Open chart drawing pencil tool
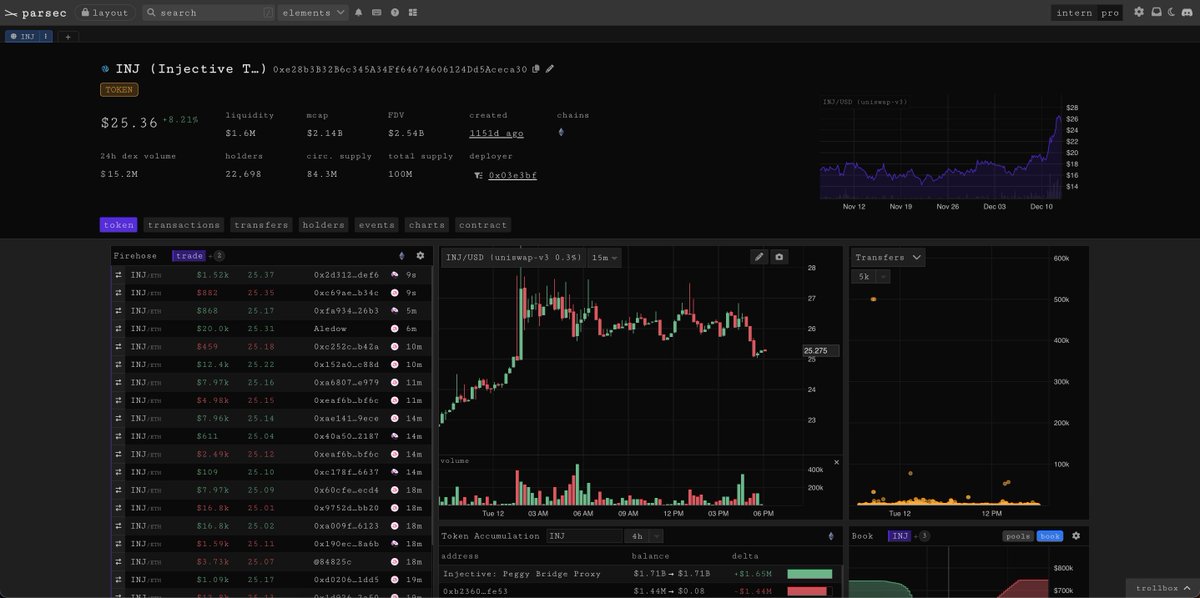 759,257
